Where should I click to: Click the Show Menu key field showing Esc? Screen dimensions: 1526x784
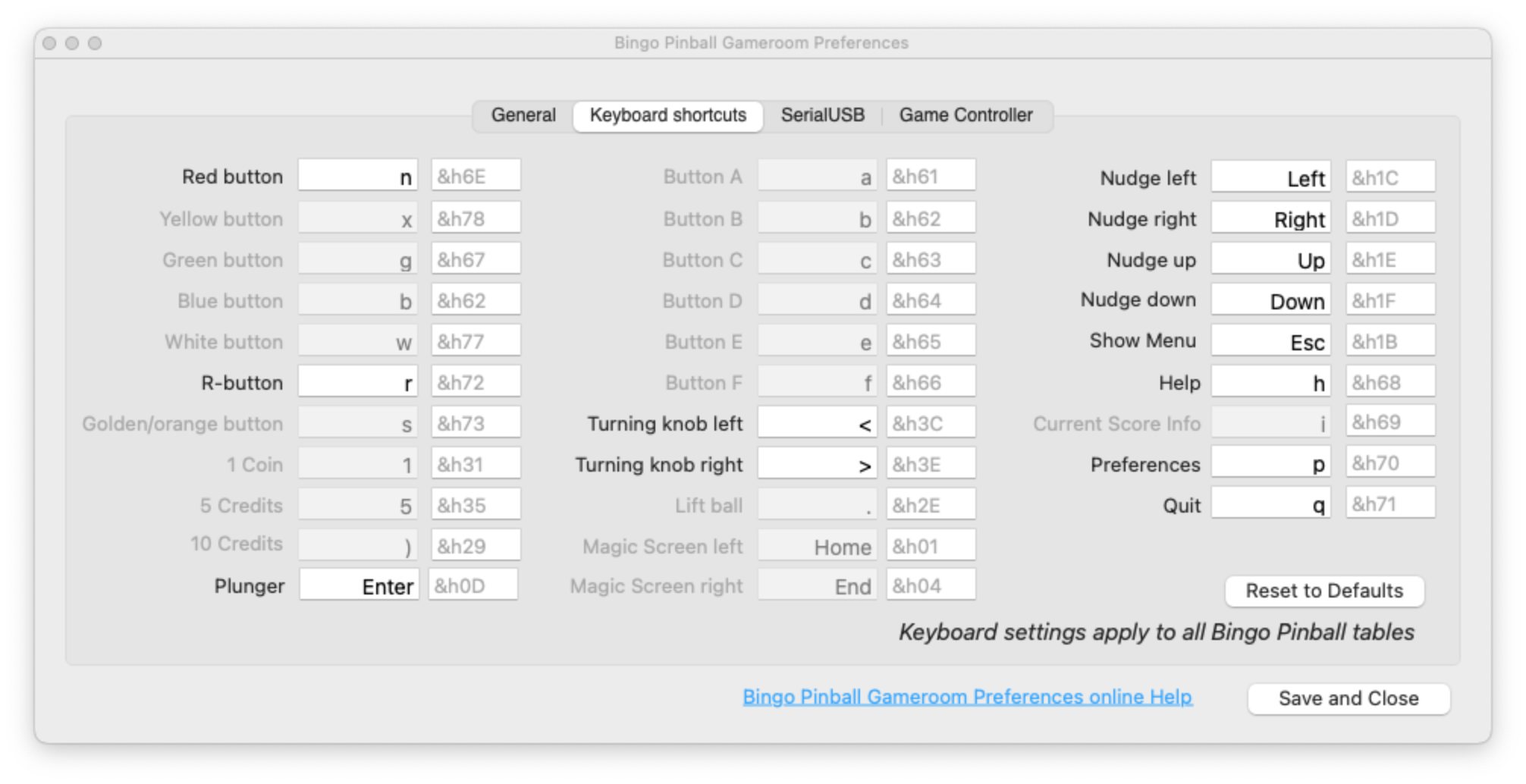point(1270,340)
